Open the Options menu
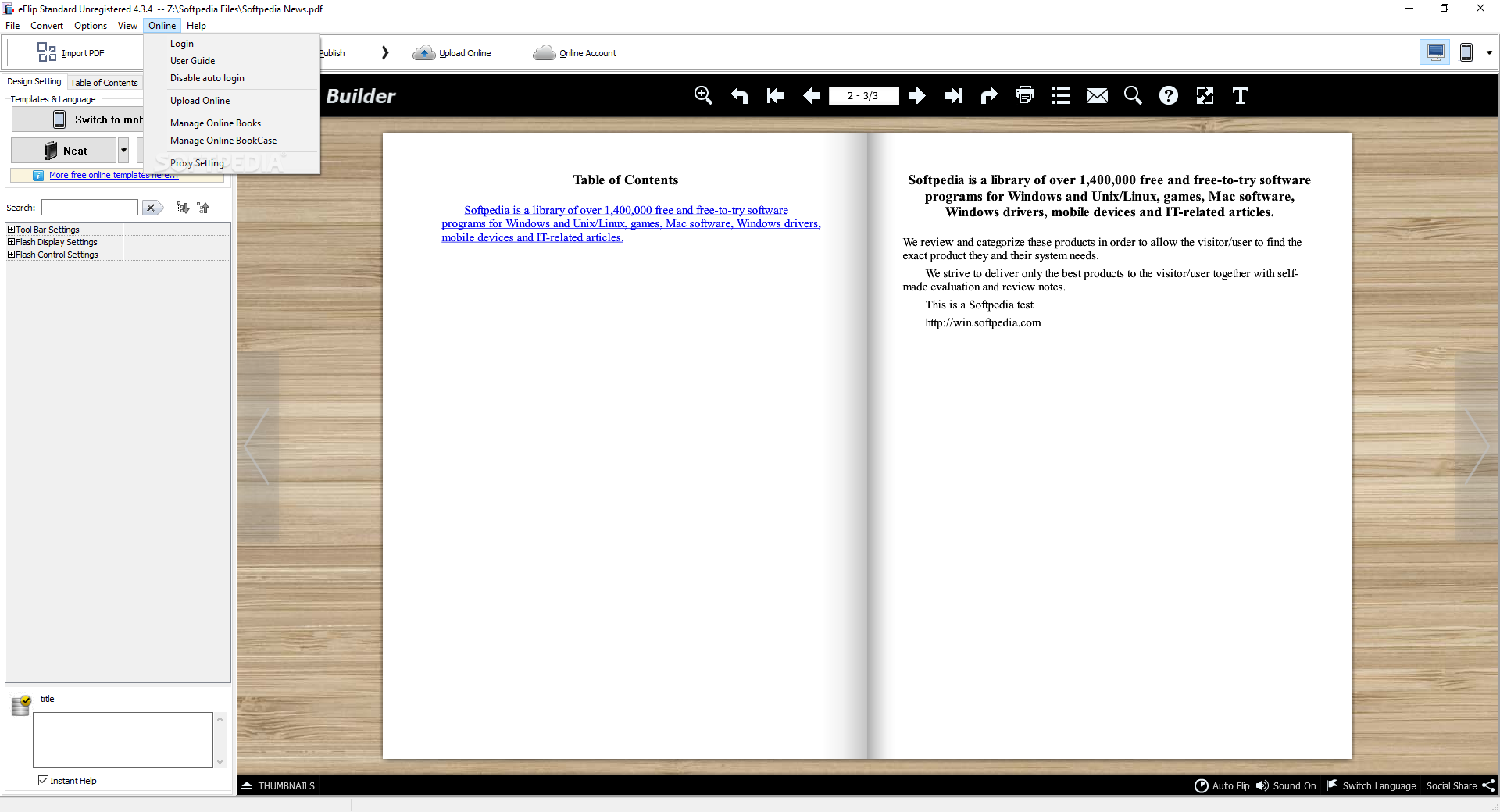This screenshot has height=812, width=1500. [91, 26]
